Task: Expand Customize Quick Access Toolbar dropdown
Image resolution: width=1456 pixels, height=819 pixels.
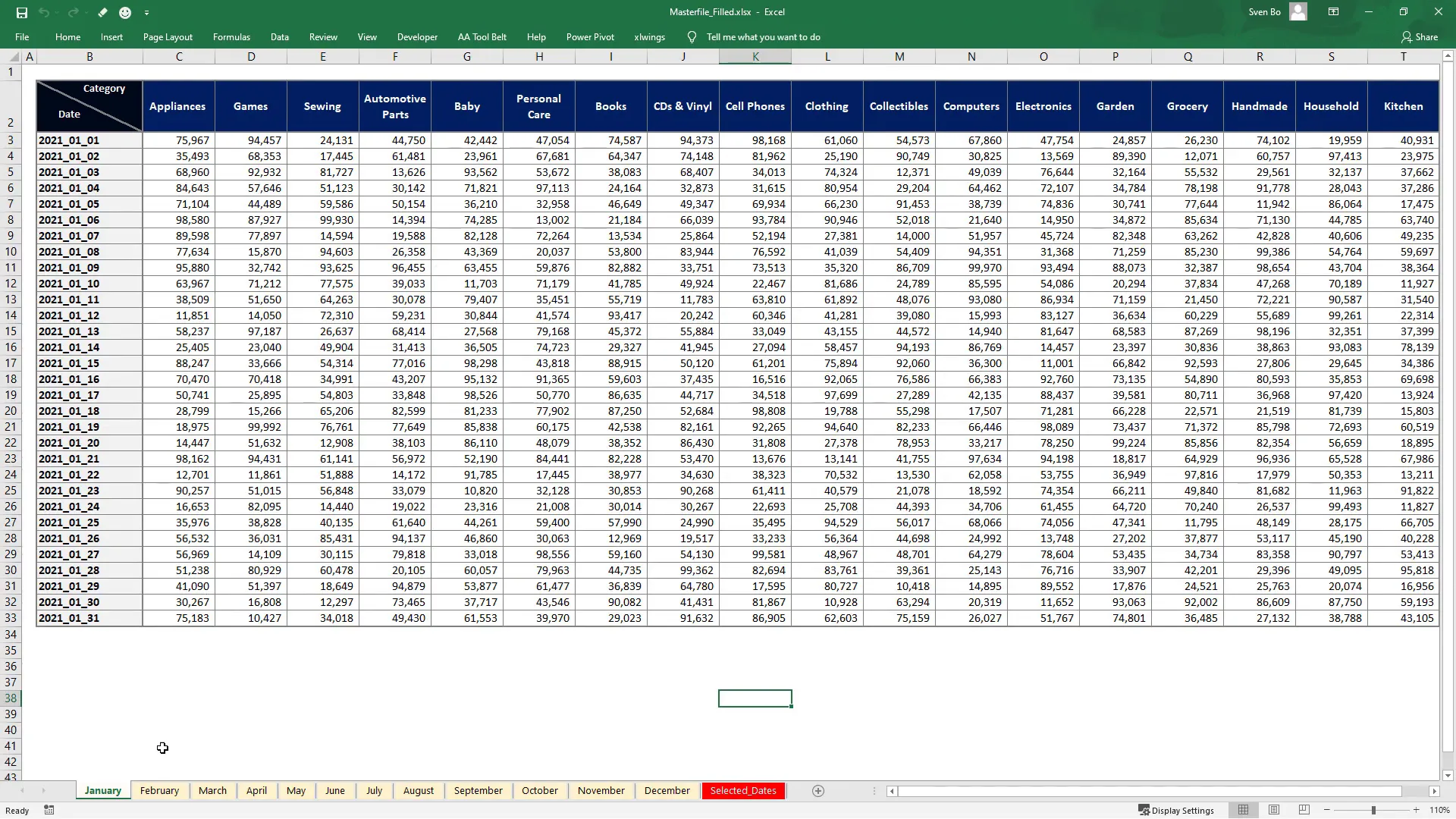Action: (x=146, y=12)
